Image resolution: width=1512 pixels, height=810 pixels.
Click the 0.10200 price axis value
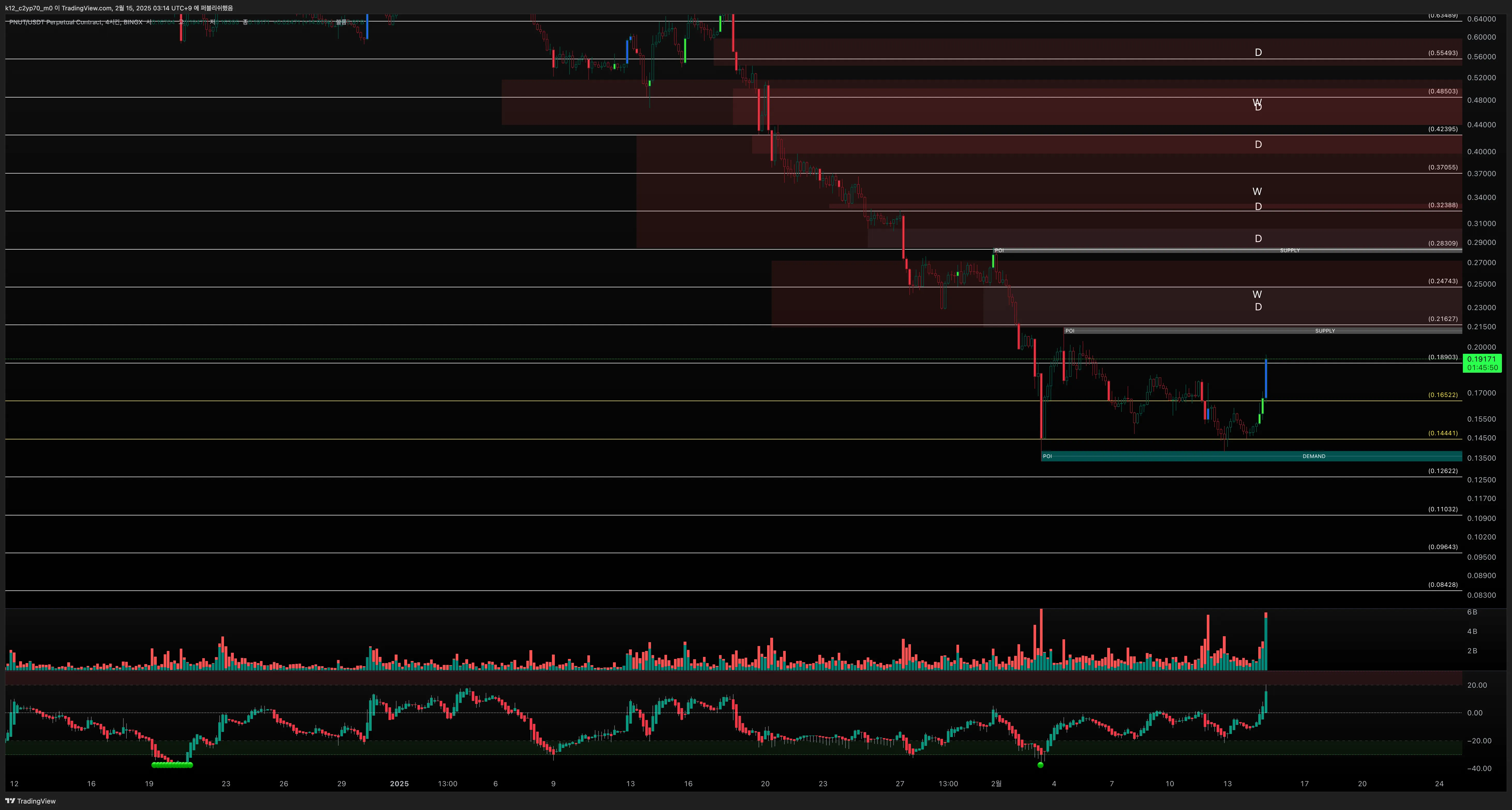(x=1481, y=537)
